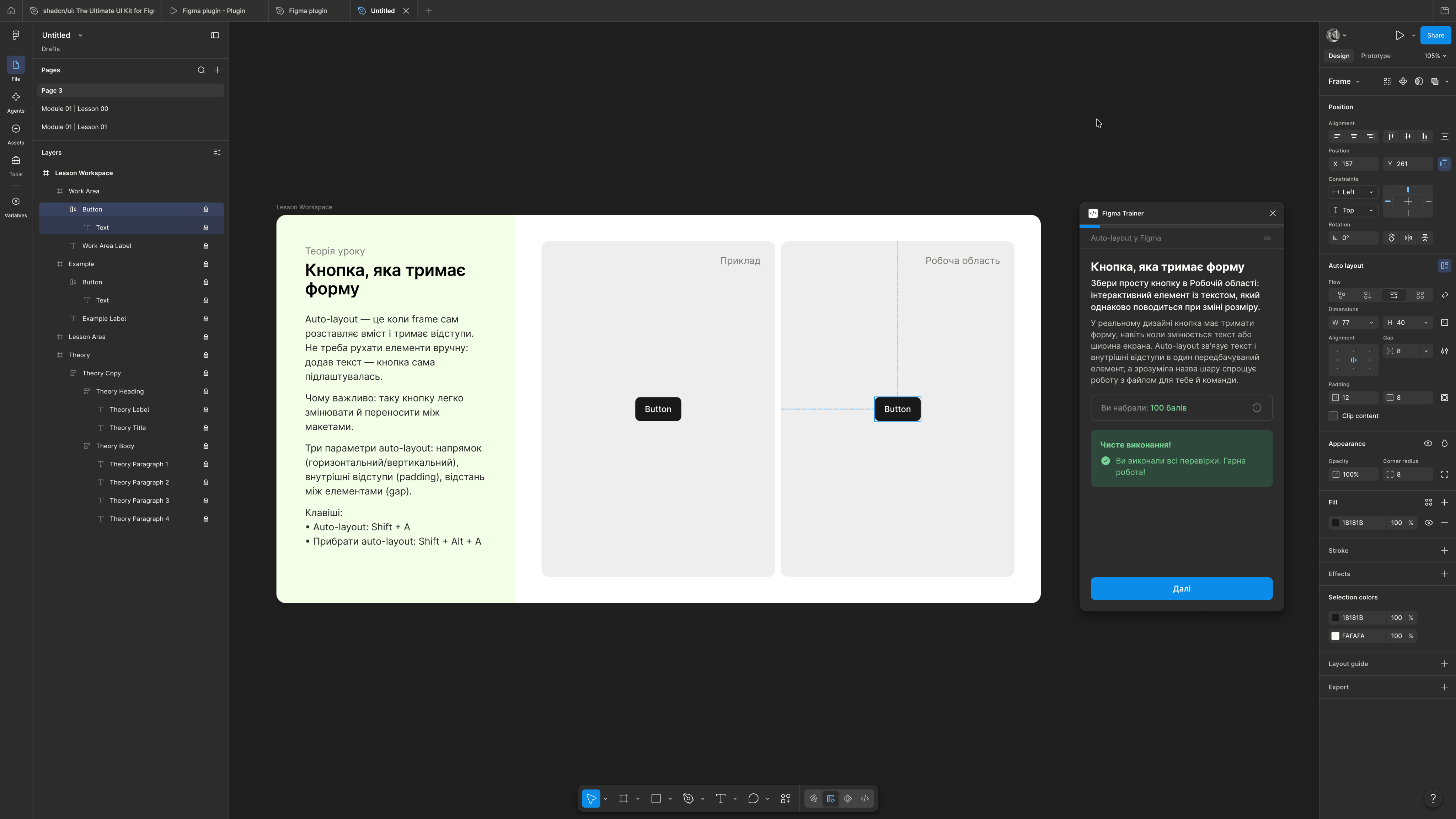The height and width of the screenshot is (819, 1456).
Task: Open Left horizontal constraint dropdown
Action: 1353,192
